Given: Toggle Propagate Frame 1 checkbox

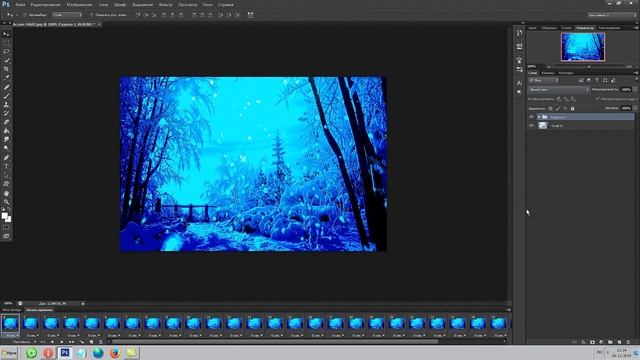Looking at the screenshot, I should 598,99.
